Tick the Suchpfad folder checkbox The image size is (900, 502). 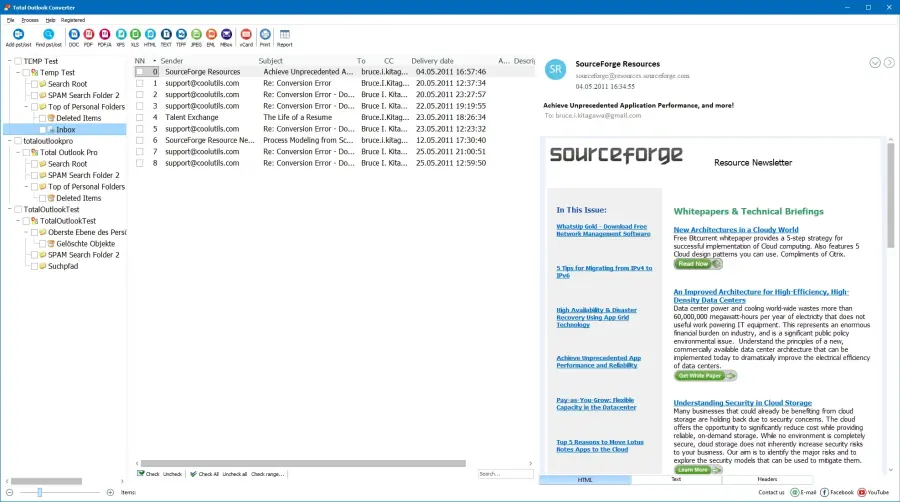[x=34, y=266]
